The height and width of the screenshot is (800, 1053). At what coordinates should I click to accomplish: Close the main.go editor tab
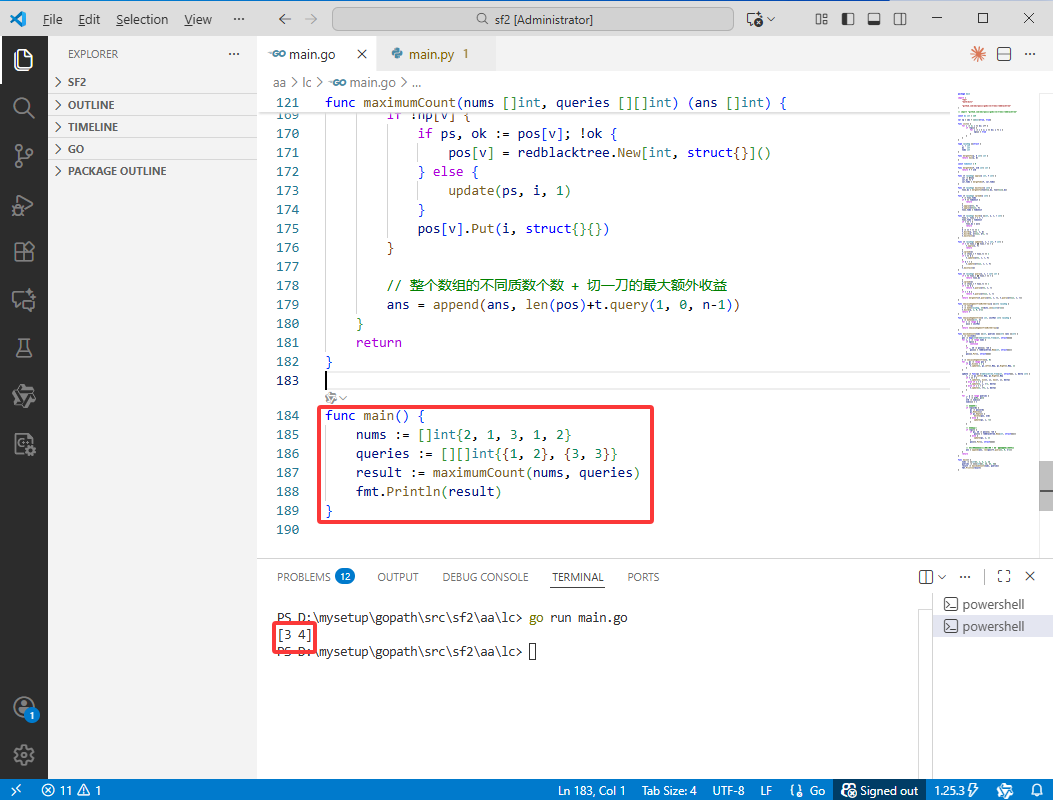(362, 54)
